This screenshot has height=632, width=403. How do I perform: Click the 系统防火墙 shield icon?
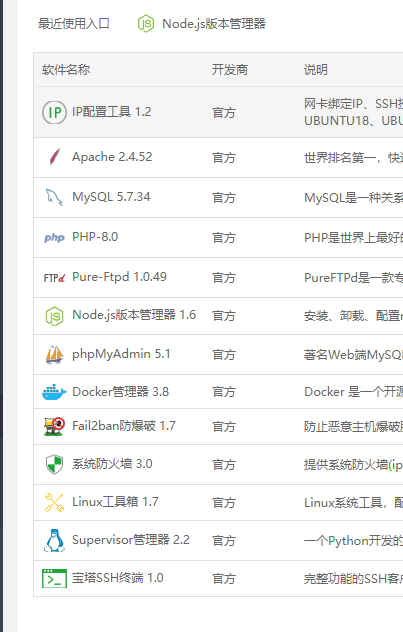54,464
